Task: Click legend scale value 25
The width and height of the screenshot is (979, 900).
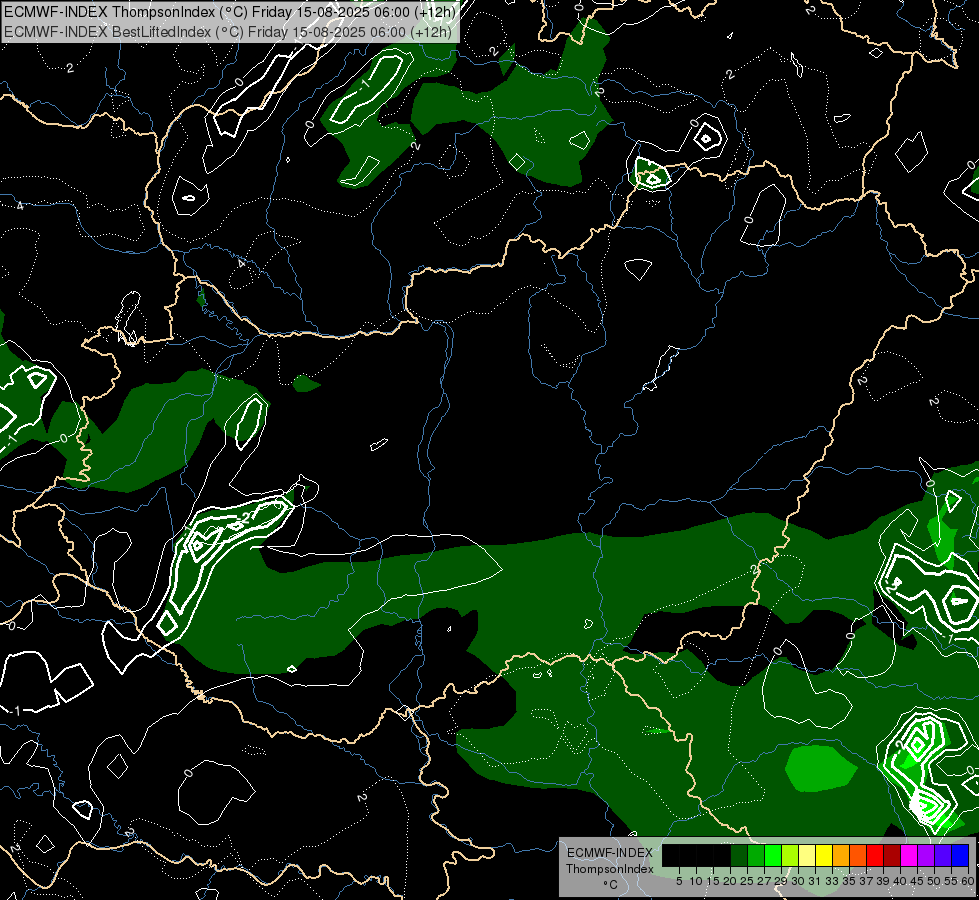Action: click(x=747, y=881)
